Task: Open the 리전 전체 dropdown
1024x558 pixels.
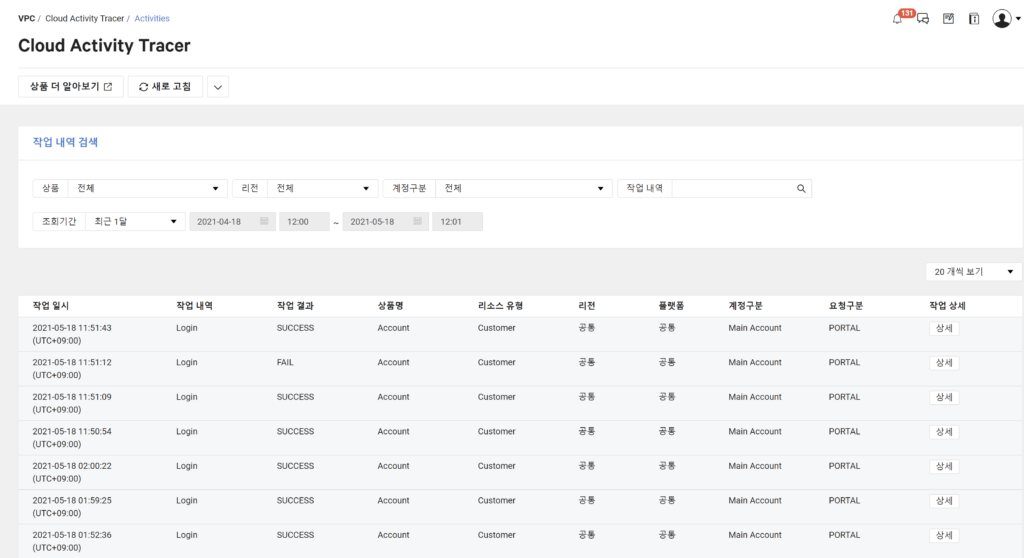Action: click(323, 188)
